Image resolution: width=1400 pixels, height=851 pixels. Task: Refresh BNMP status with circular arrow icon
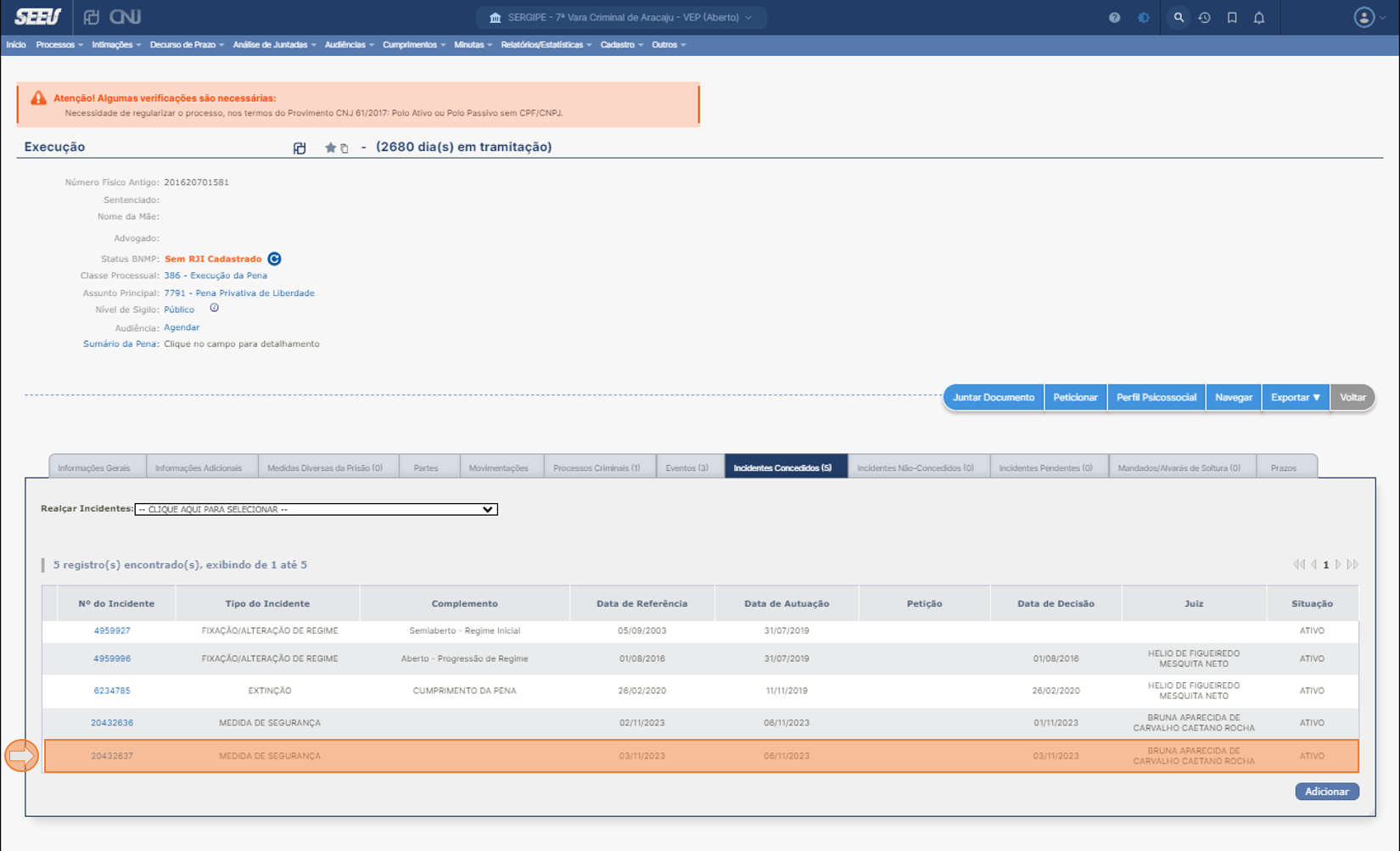[274, 259]
